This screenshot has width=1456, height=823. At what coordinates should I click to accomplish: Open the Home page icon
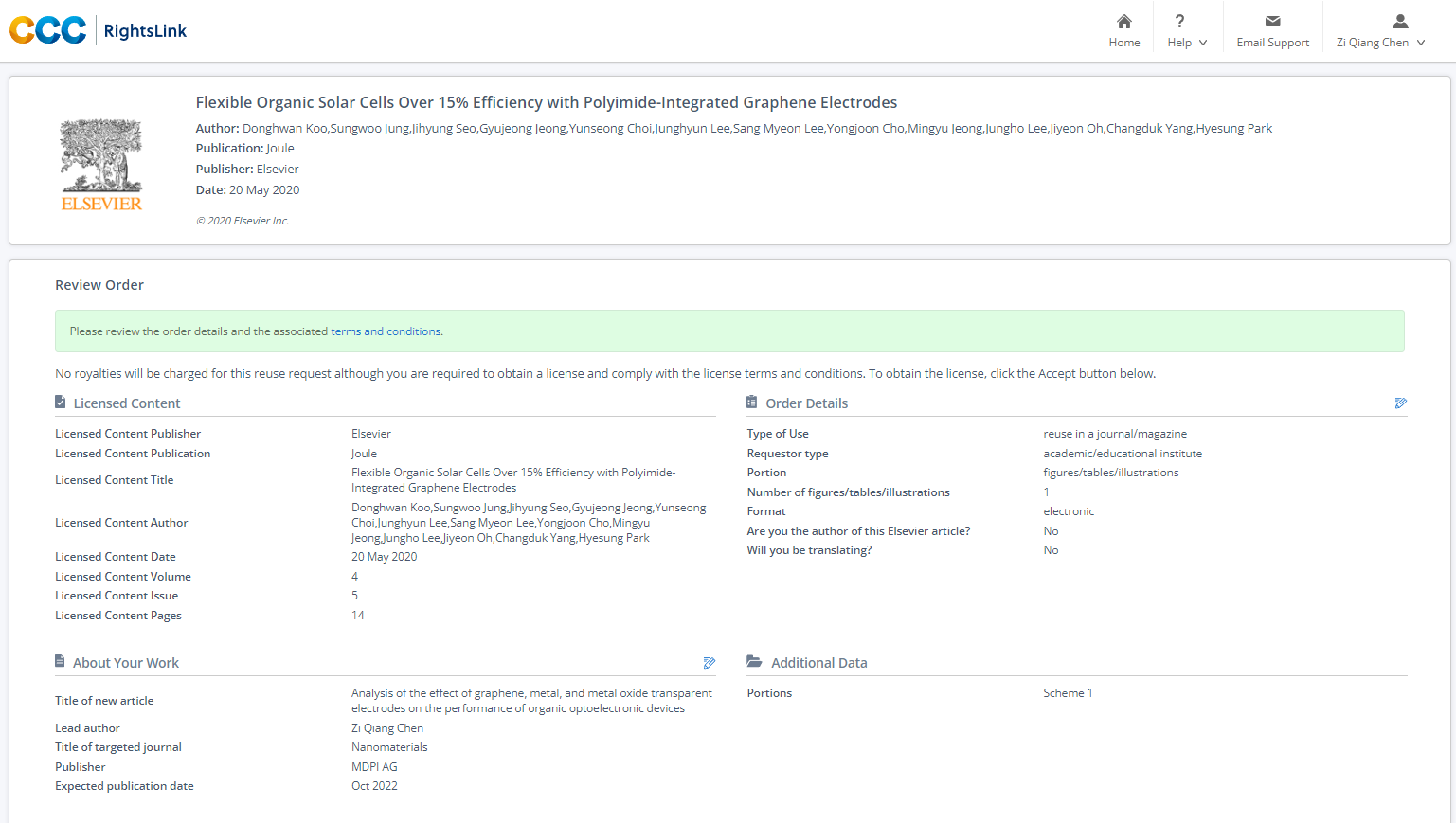click(1123, 22)
